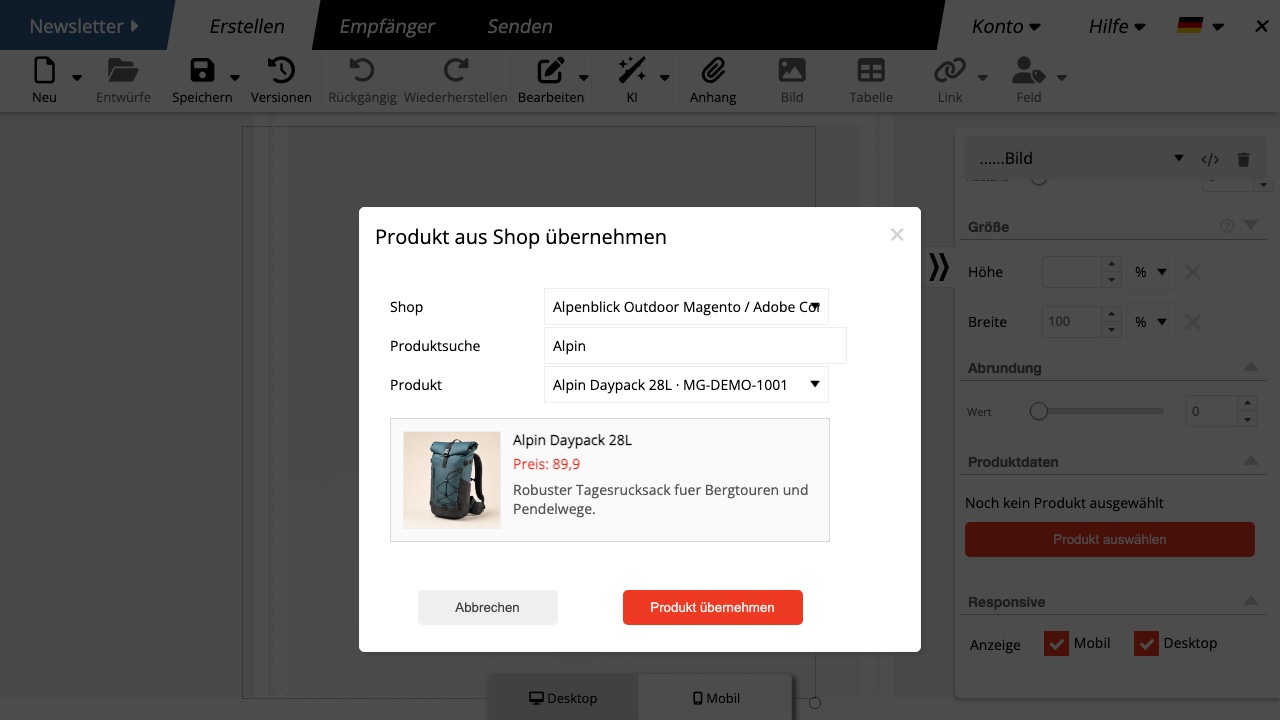Switch to Desktop preview

[563, 698]
